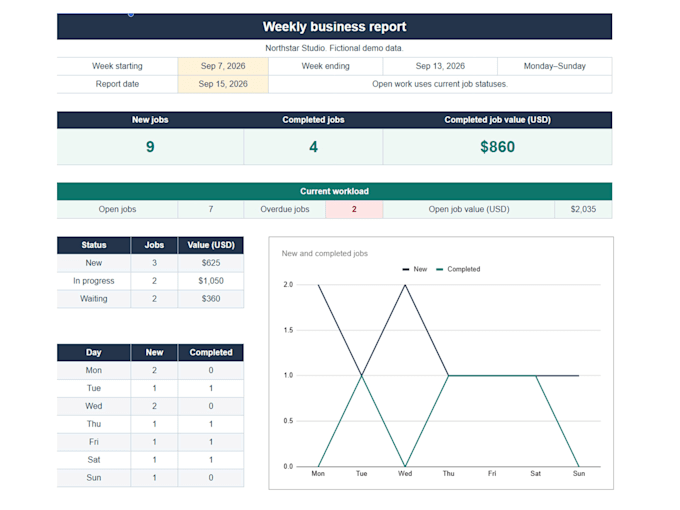Click the Weekly business report title banner
This screenshot has height=510, width=680.
334,26
